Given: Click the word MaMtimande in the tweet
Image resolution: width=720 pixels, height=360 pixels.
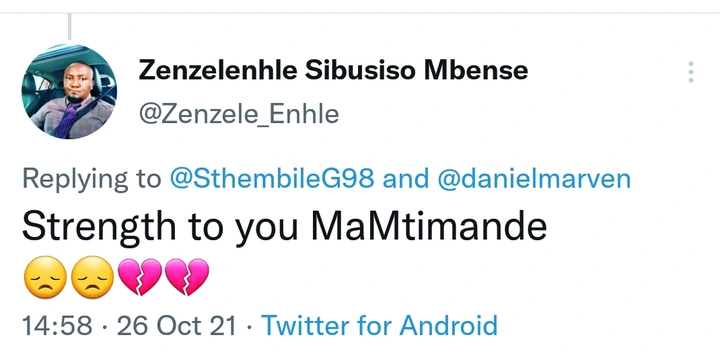Looking at the screenshot, I should click(x=432, y=226).
